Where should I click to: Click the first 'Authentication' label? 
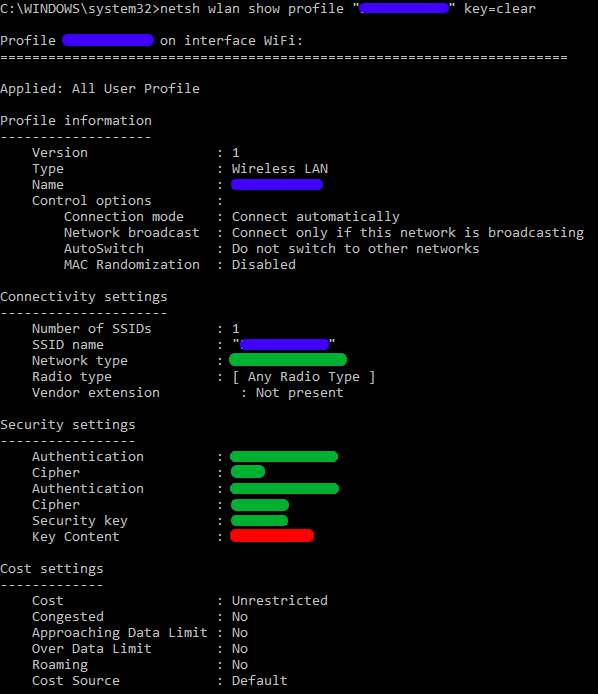88,457
